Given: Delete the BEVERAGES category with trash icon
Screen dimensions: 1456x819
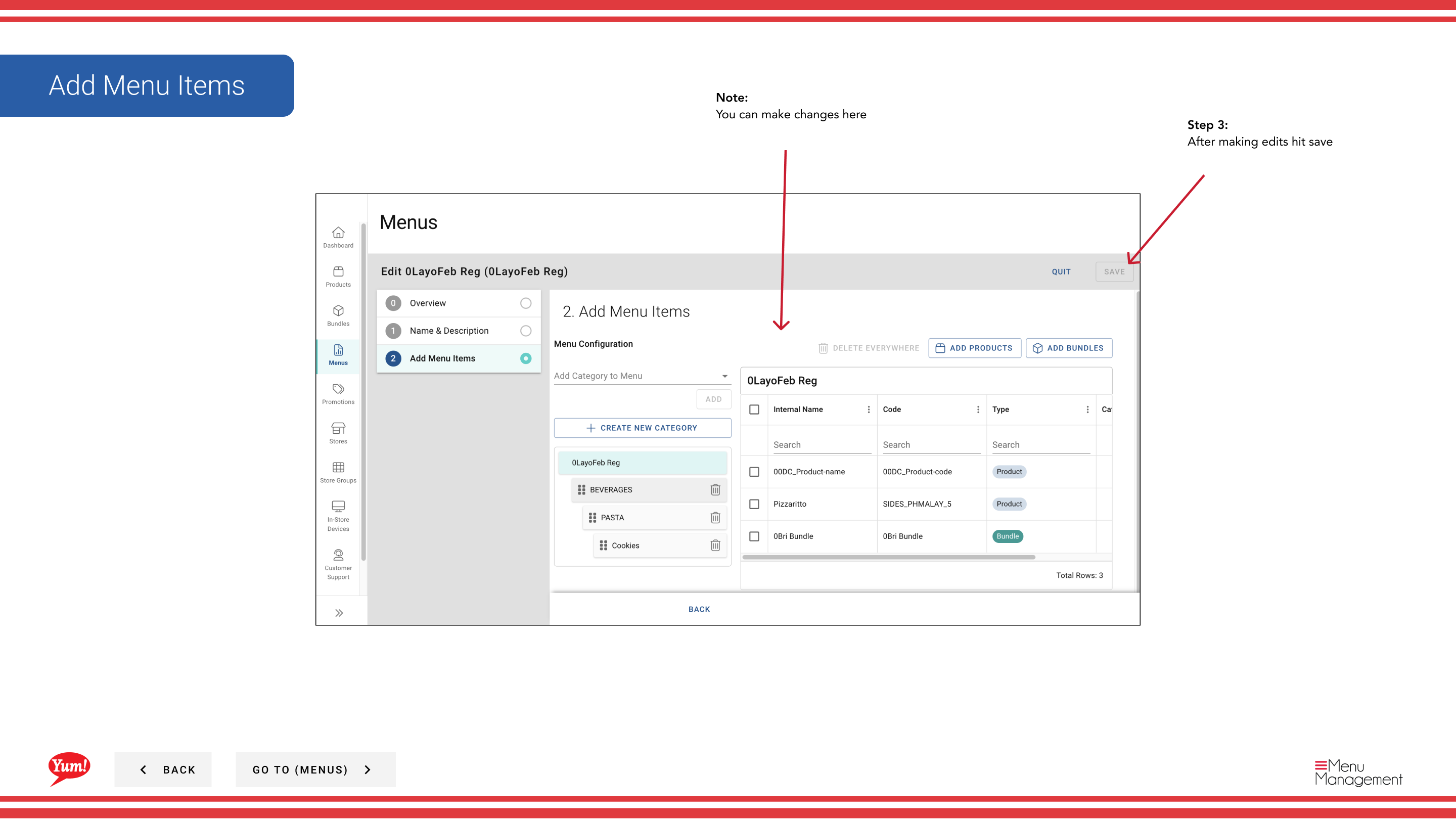Looking at the screenshot, I should pyautogui.click(x=715, y=489).
